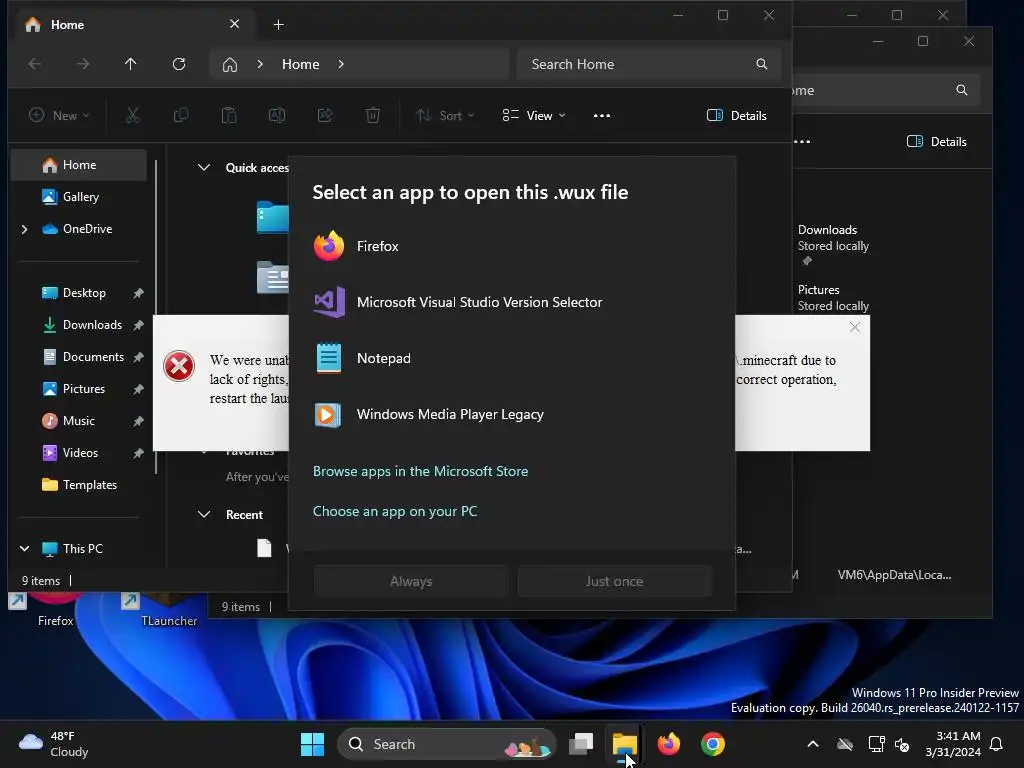Pick Notepad from the app list
This screenshot has height=768, width=1024.
tap(511, 359)
